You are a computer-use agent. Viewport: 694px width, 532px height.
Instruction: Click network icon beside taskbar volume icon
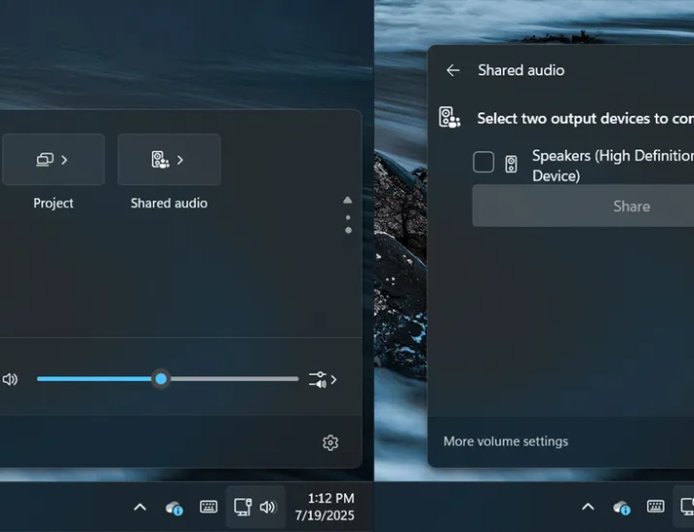coord(242,507)
